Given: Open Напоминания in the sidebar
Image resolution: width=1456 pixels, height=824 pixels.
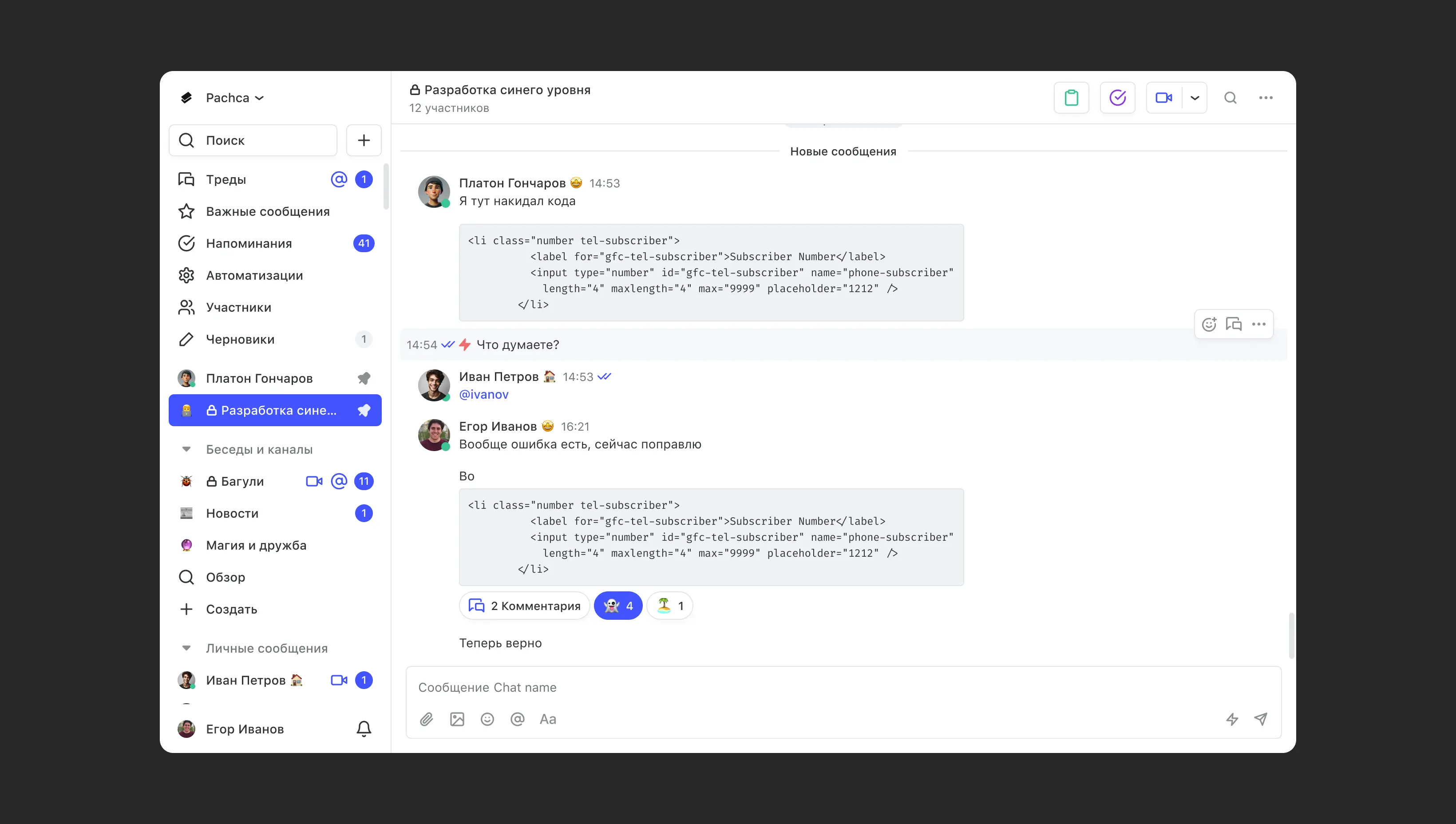Looking at the screenshot, I should 249,243.
